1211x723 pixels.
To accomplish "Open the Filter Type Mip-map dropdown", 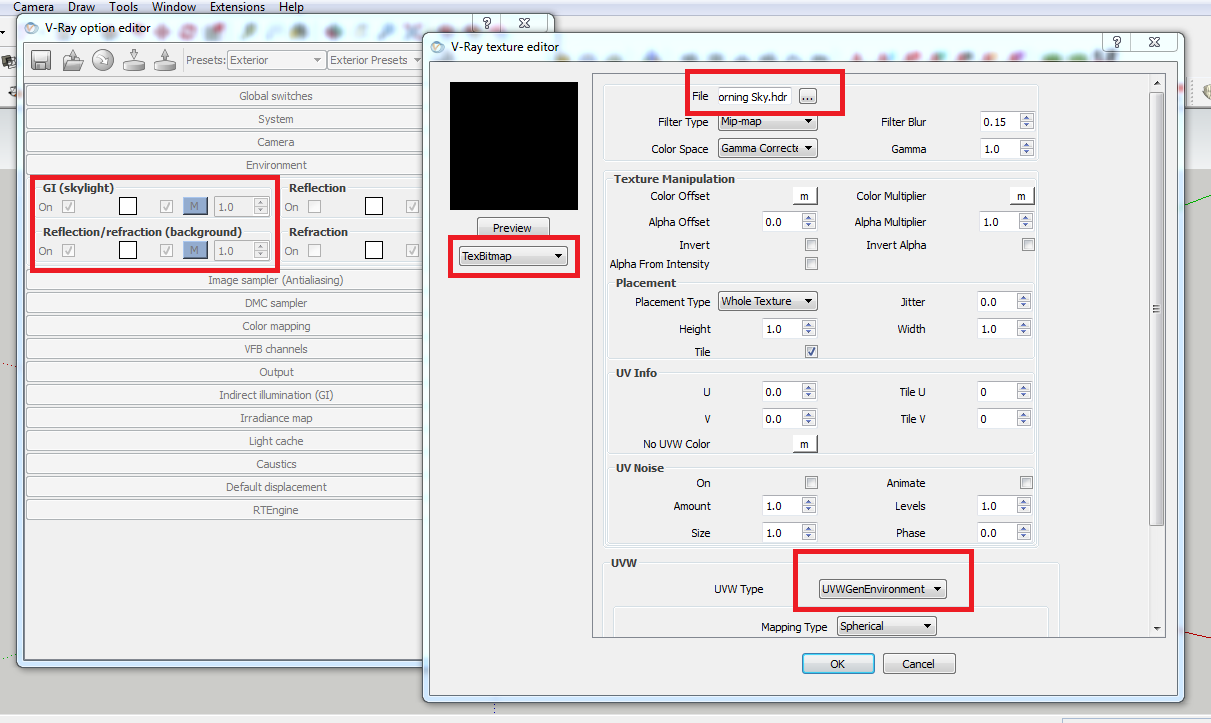I will [767, 122].
